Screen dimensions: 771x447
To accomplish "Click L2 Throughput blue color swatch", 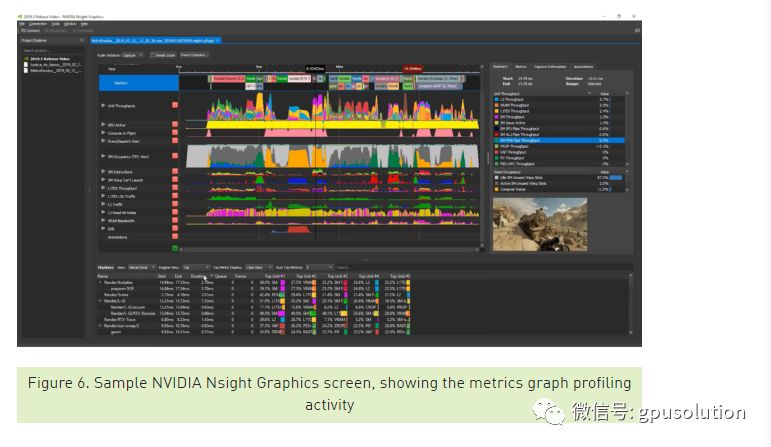I will click(497, 99).
